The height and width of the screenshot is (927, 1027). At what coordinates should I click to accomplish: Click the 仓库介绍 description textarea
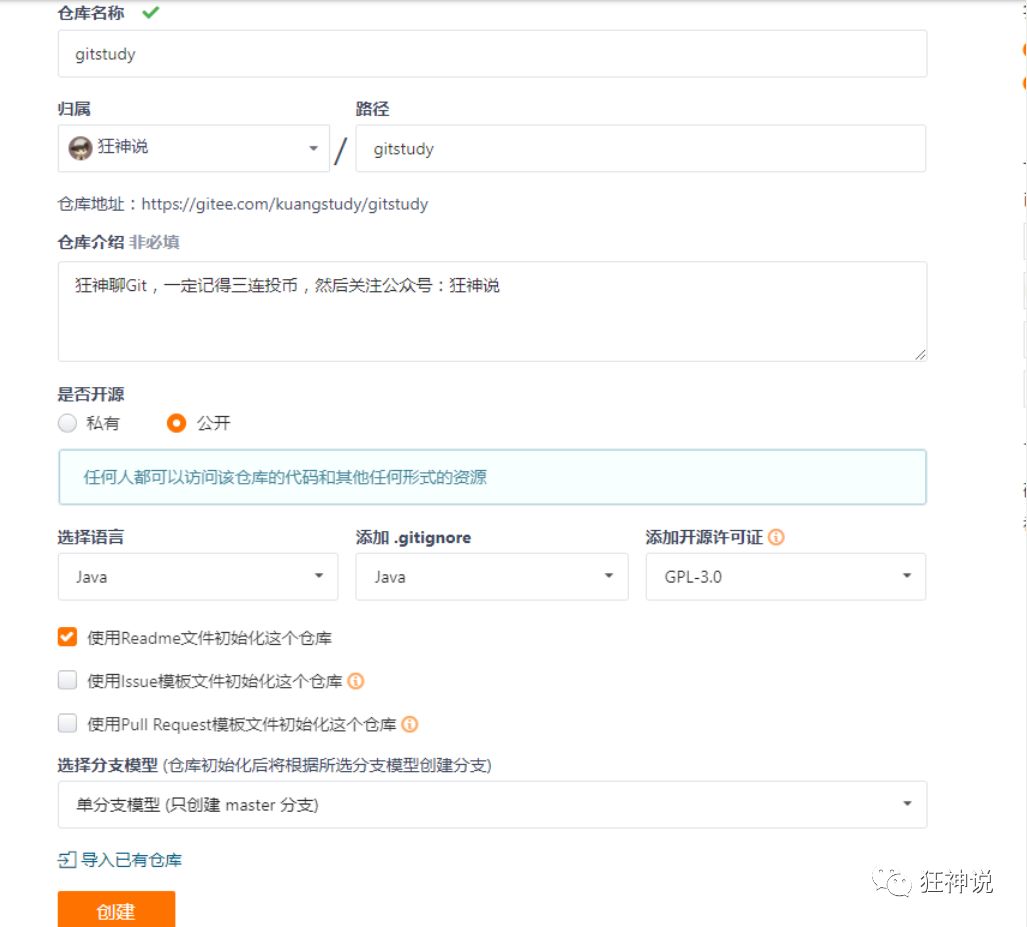tap(492, 310)
